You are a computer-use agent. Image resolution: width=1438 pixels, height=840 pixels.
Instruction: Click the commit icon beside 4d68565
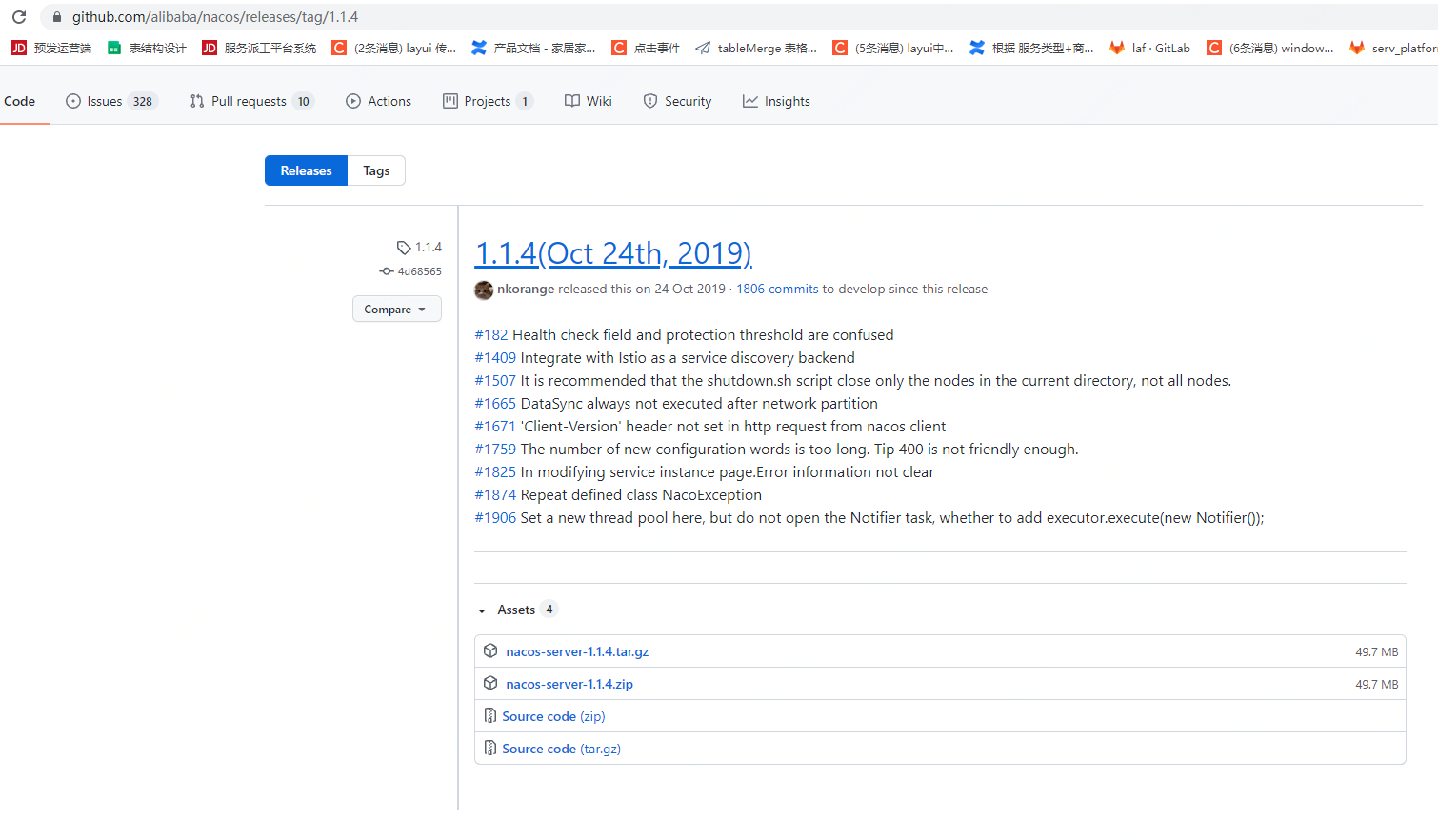(387, 271)
